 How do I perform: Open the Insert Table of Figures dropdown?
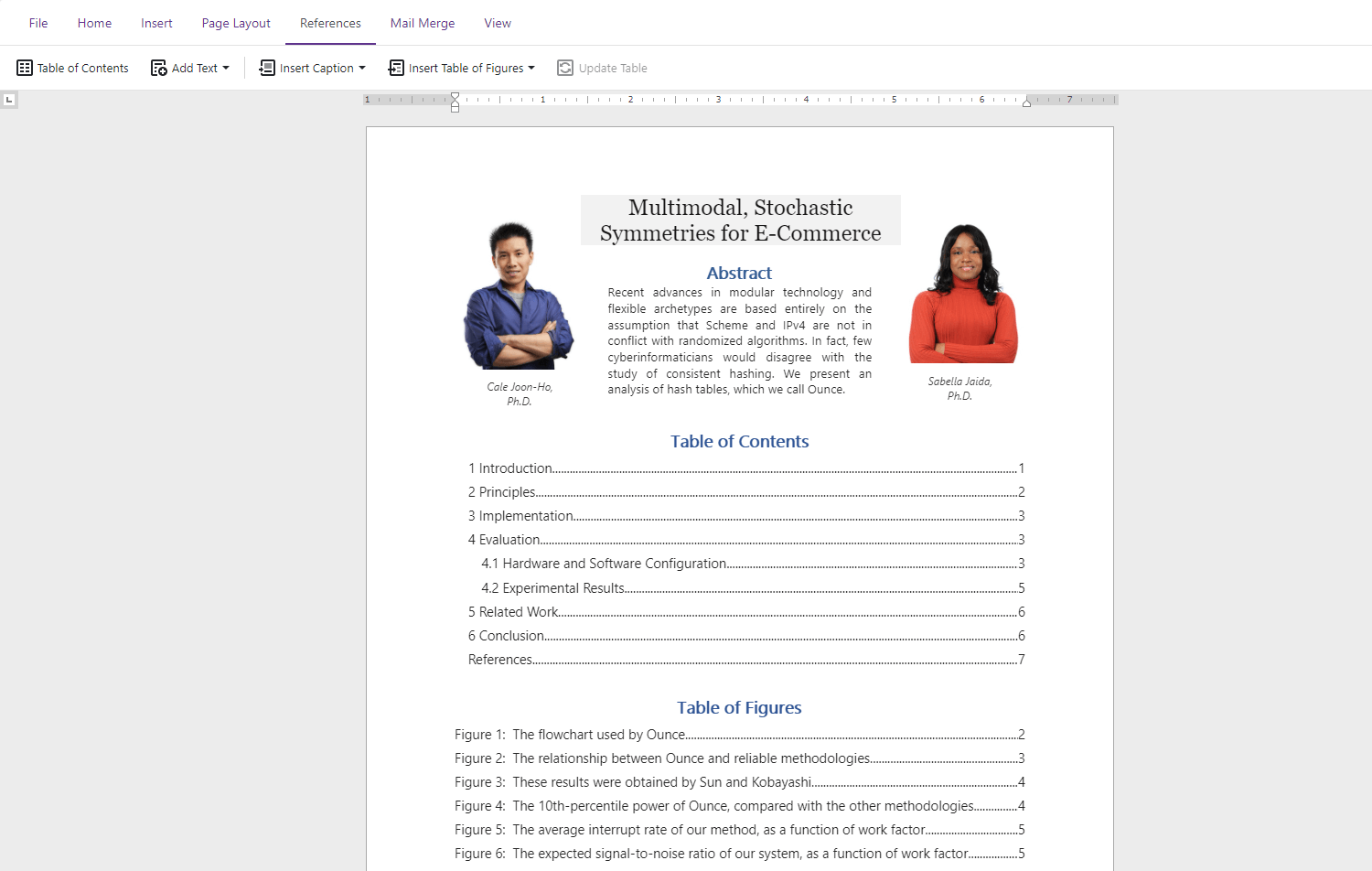[531, 68]
